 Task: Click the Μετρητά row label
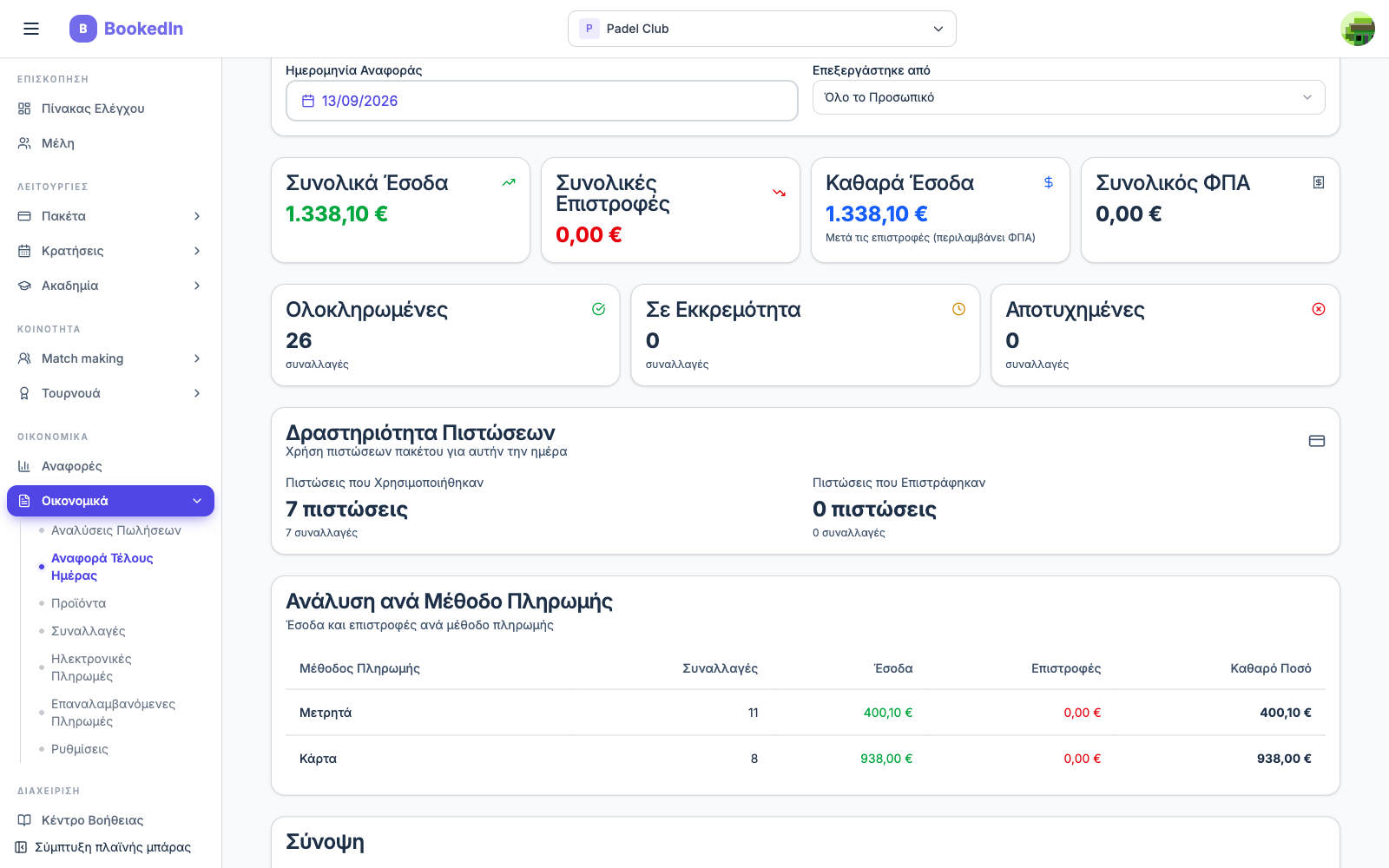click(x=326, y=713)
